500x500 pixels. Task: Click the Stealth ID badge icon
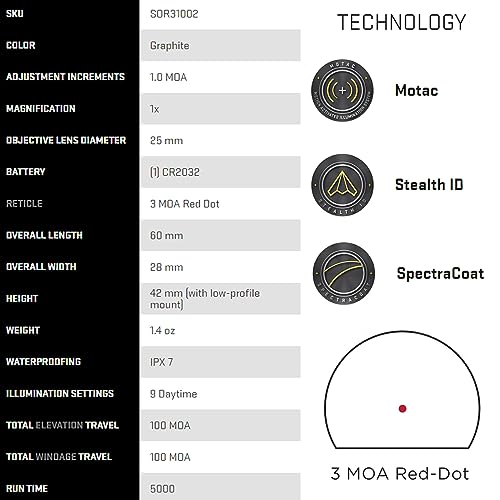click(x=342, y=185)
